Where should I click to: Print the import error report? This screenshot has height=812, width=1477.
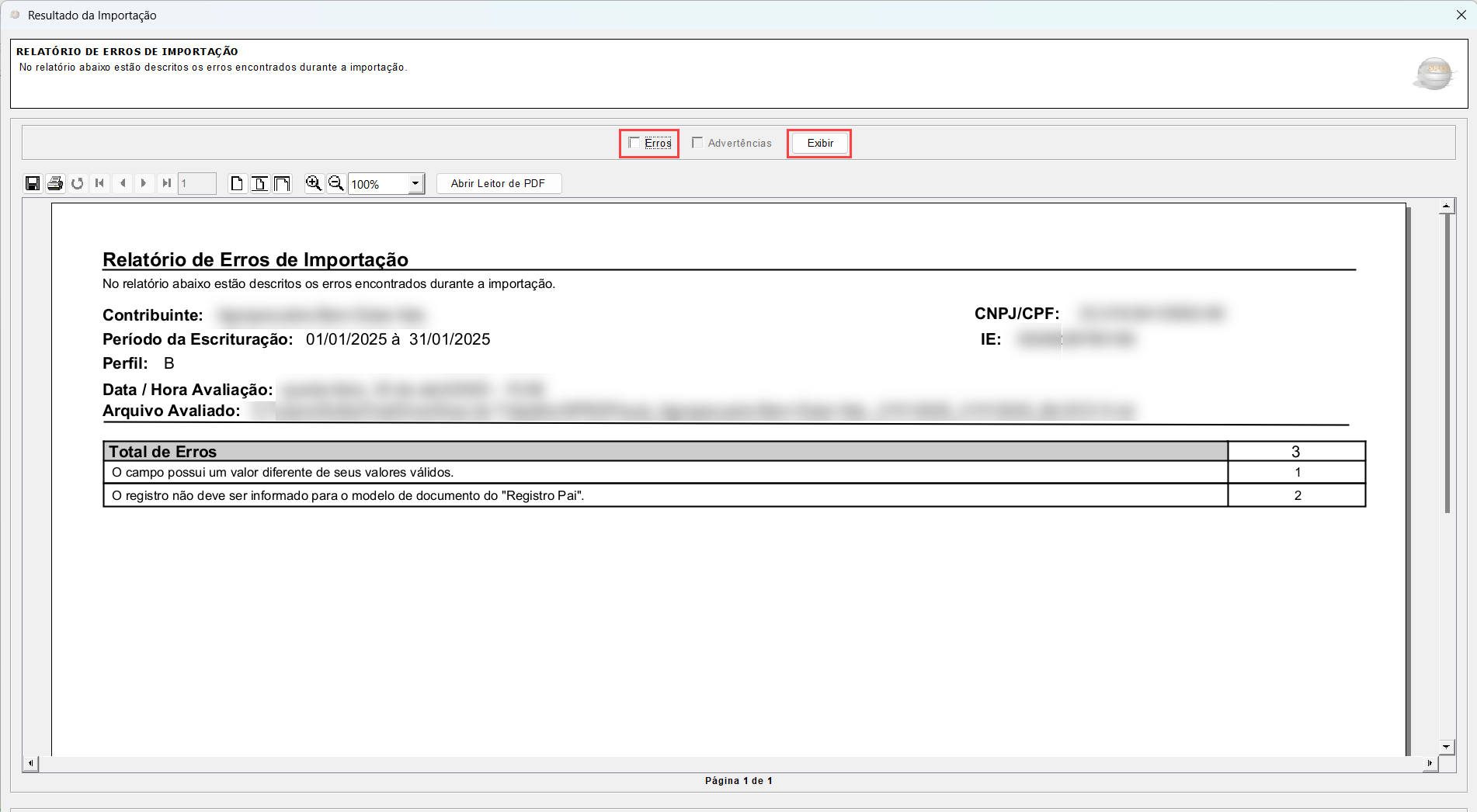click(x=55, y=183)
